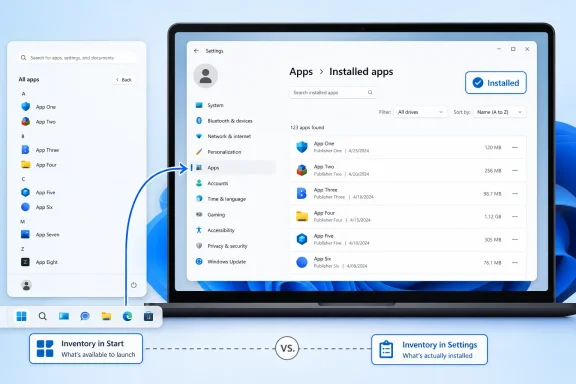This screenshot has height=384, width=576.
Task: Click the 256 MB size of App Two
Action: (493, 171)
